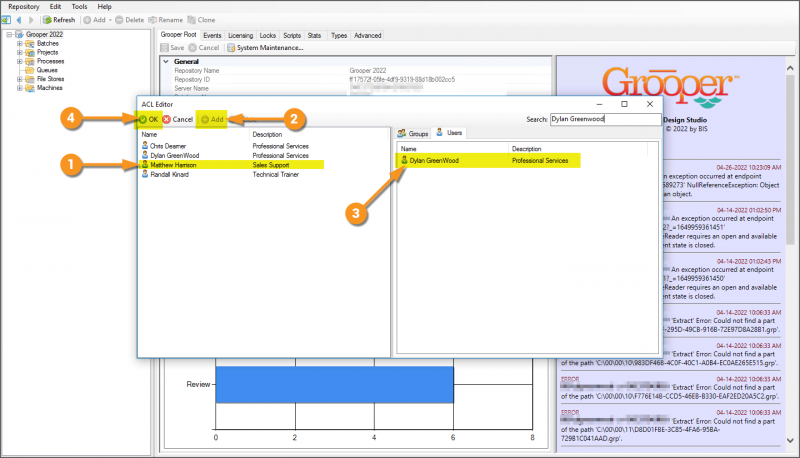Expand the Projects tree node
Screen dimensions: 800x458
point(19,53)
